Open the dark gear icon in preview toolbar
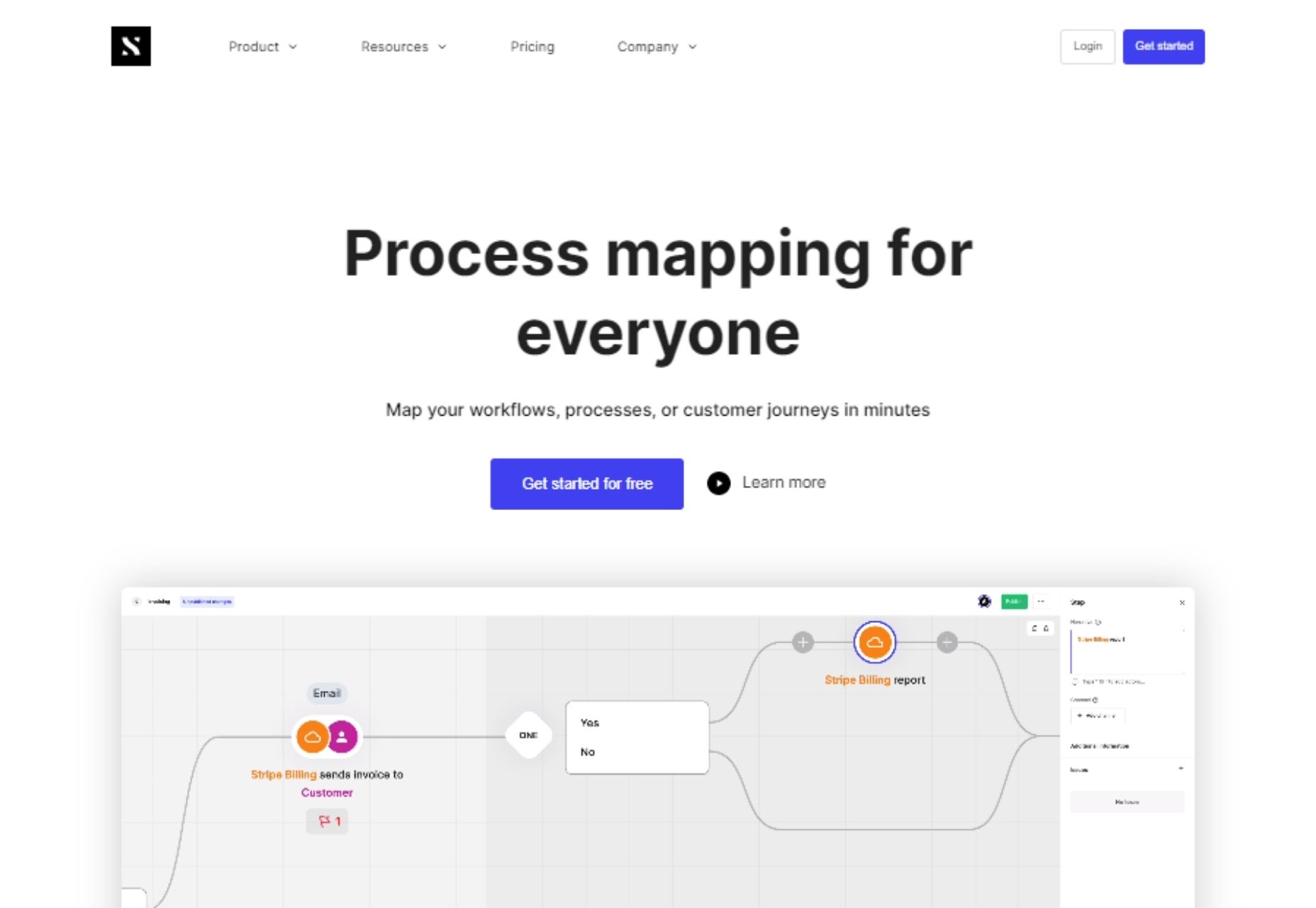This screenshot has height=908, width=1316. click(984, 602)
